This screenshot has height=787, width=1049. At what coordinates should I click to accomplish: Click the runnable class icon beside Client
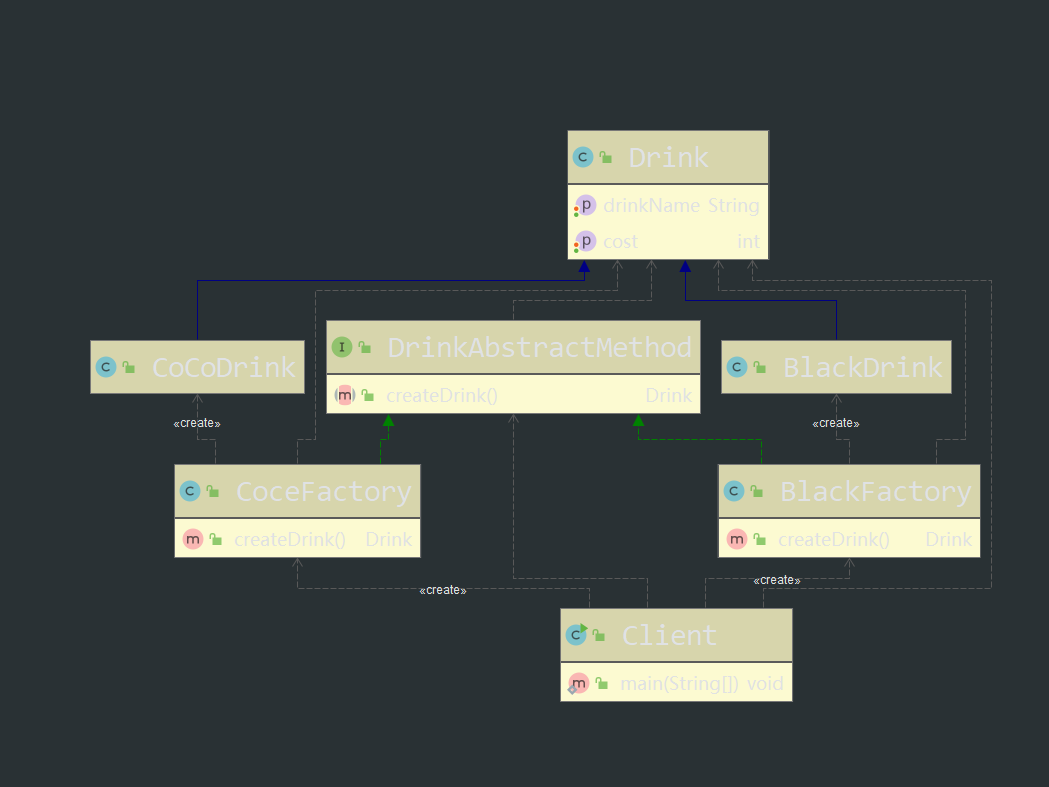coord(577,635)
